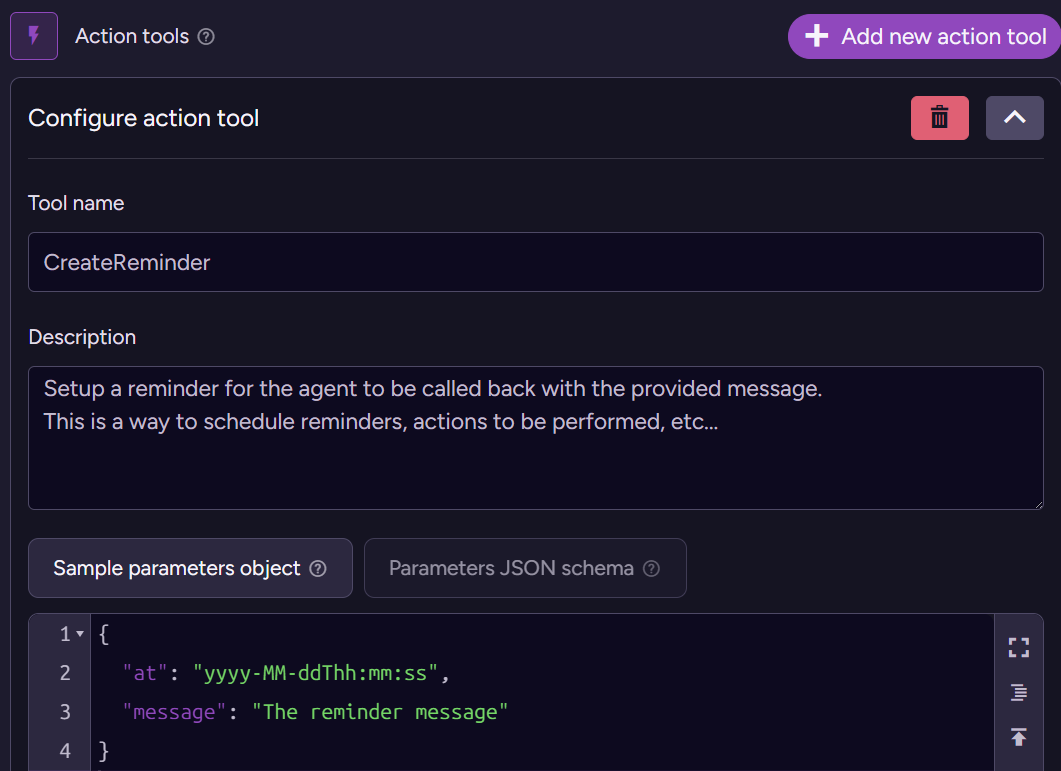
Task: Click the Configure action tool heading
Action: tap(144, 118)
